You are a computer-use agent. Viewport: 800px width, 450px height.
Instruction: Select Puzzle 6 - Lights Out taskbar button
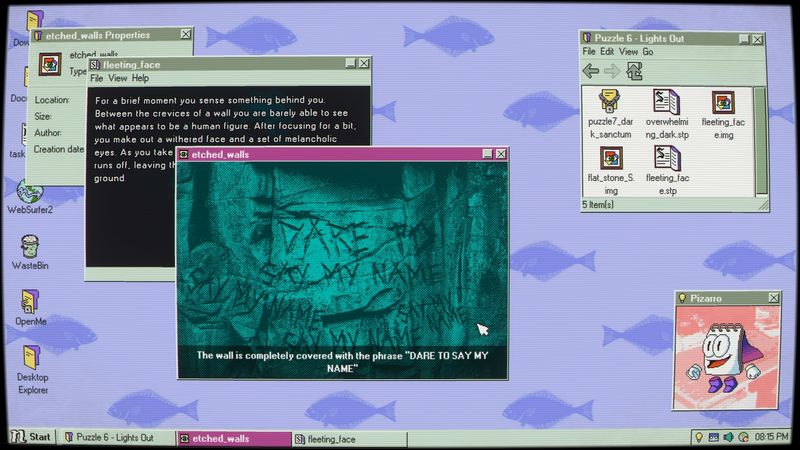[115, 438]
